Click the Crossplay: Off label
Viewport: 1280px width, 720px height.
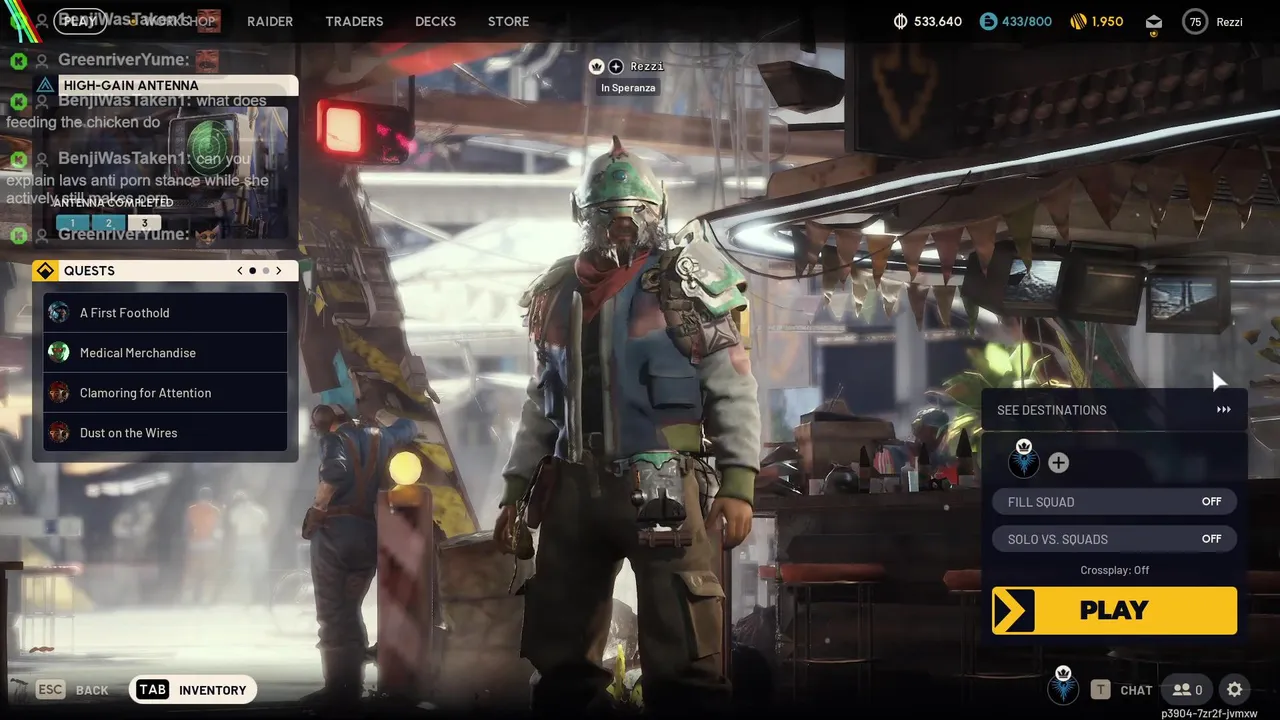[x=1114, y=570]
